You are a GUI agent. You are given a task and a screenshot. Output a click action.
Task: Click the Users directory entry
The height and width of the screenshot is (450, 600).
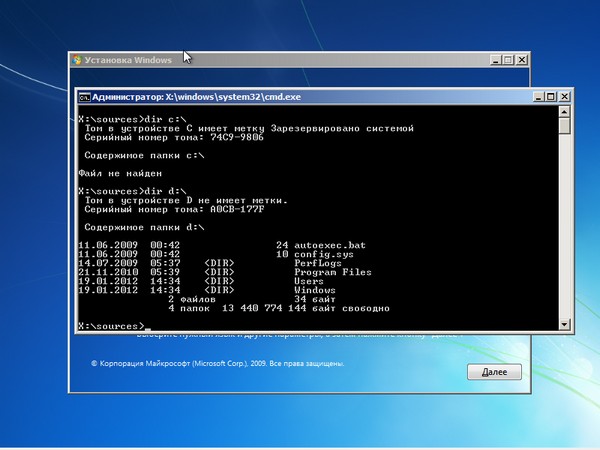(308, 281)
